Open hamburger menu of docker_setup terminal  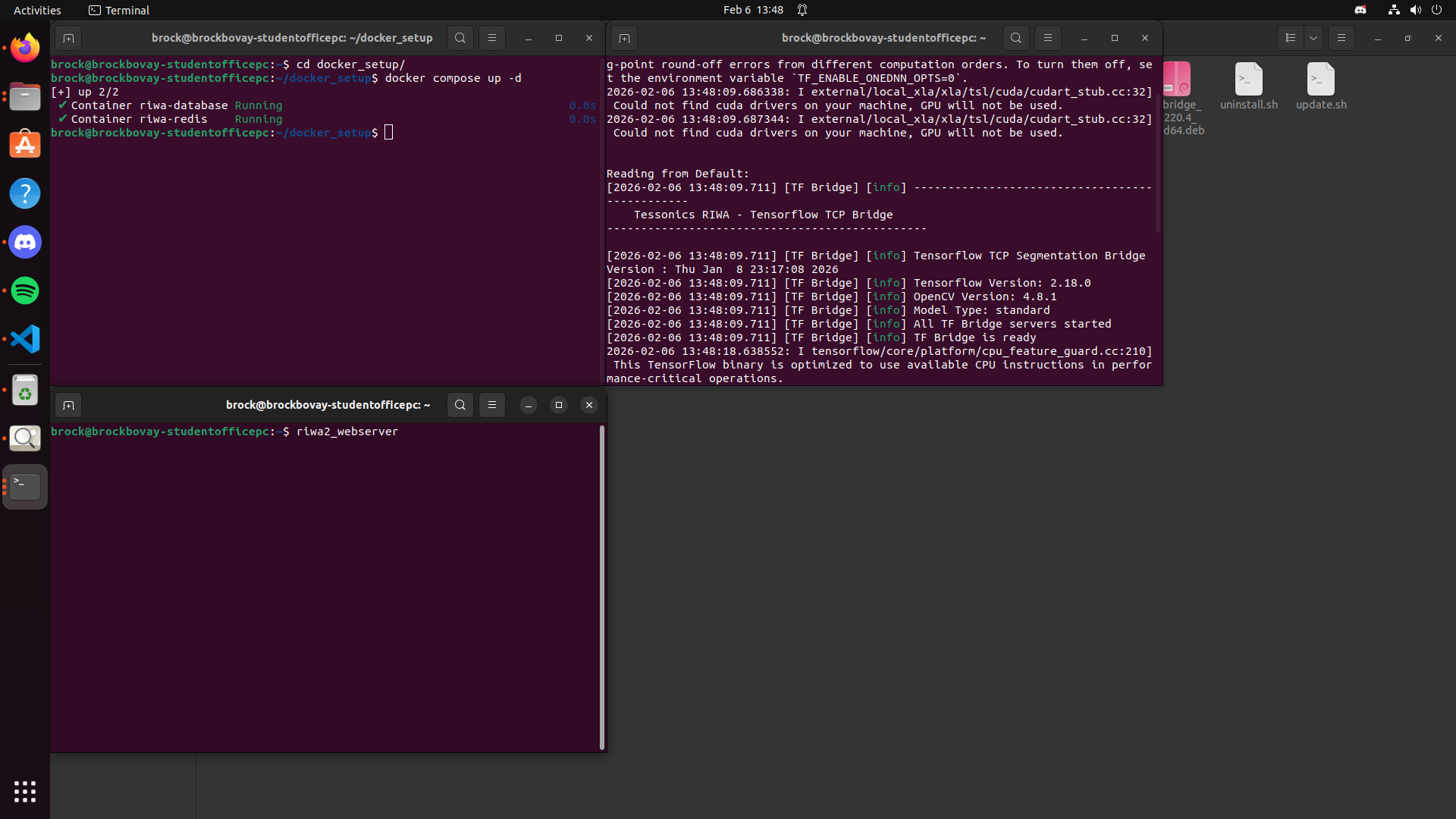click(x=492, y=38)
